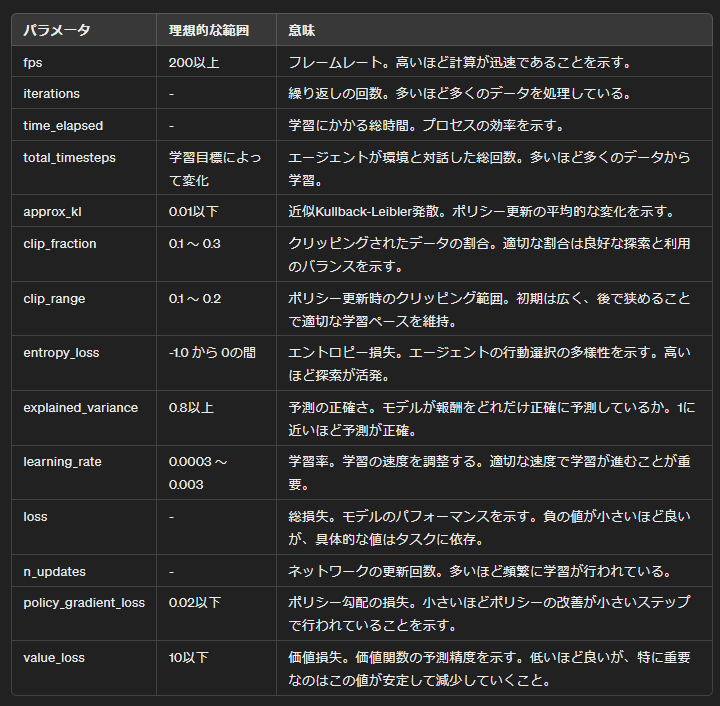Click the エントロピー損失 description text
Viewport: 720px width, 706px height.
pos(489,364)
